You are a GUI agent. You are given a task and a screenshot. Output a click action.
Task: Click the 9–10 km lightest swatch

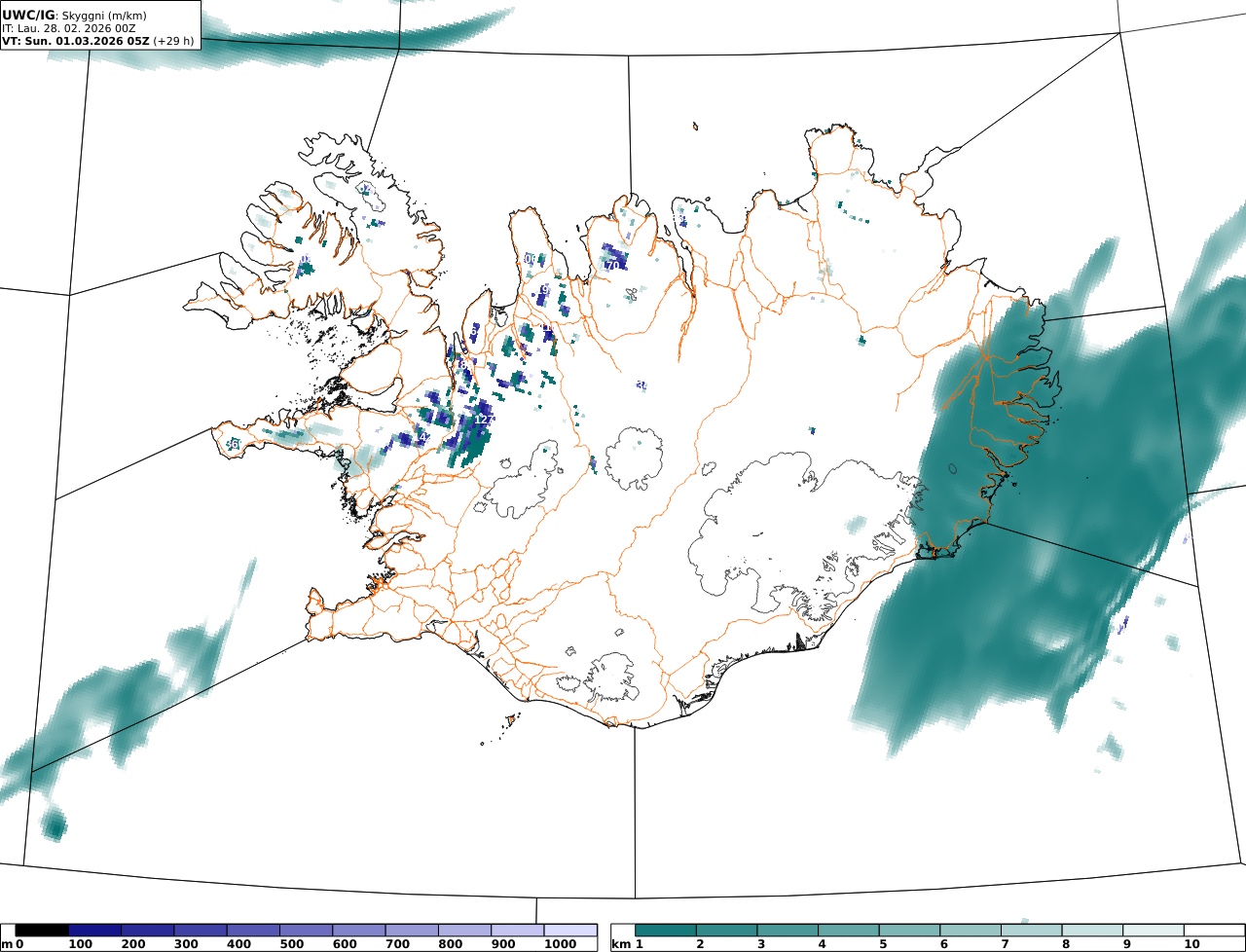pyautogui.click(x=1154, y=931)
